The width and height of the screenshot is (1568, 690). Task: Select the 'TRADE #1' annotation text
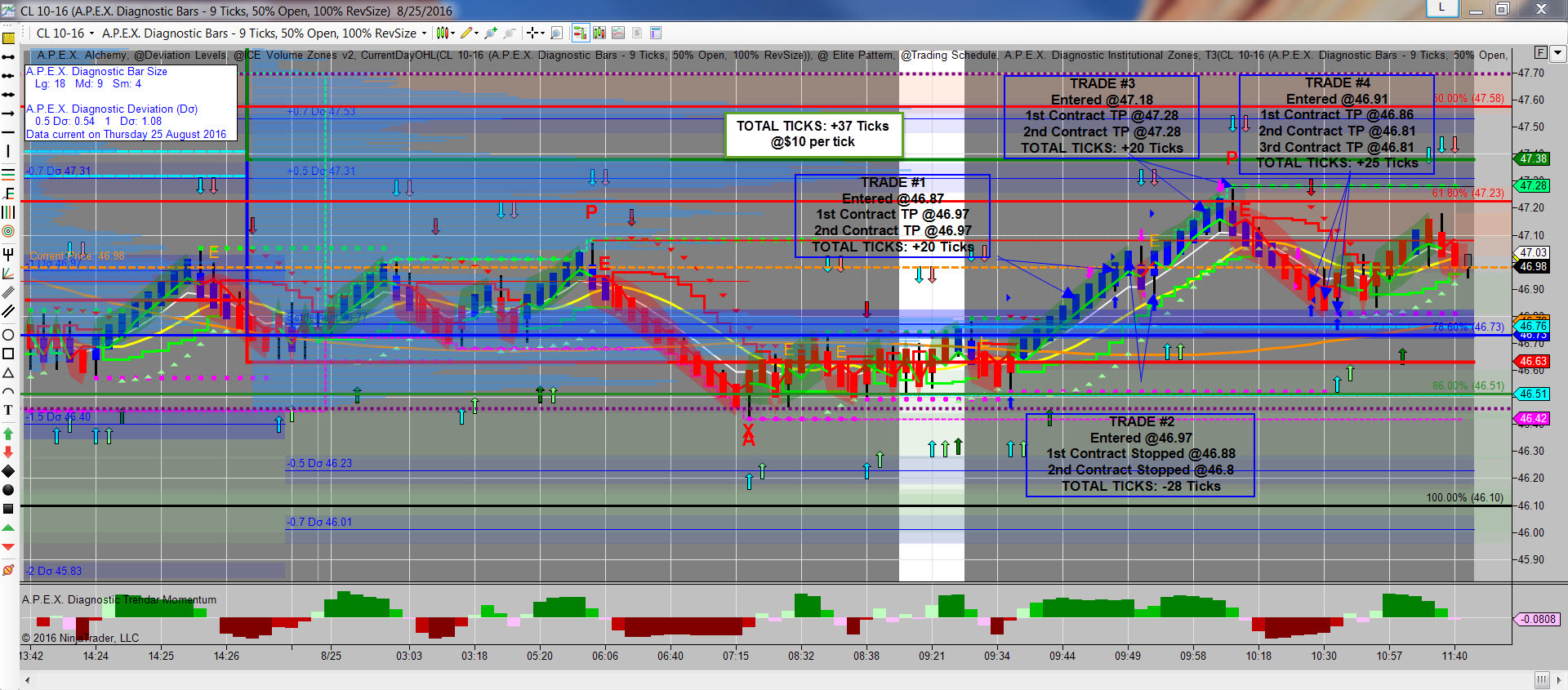click(x=893, y=182)
